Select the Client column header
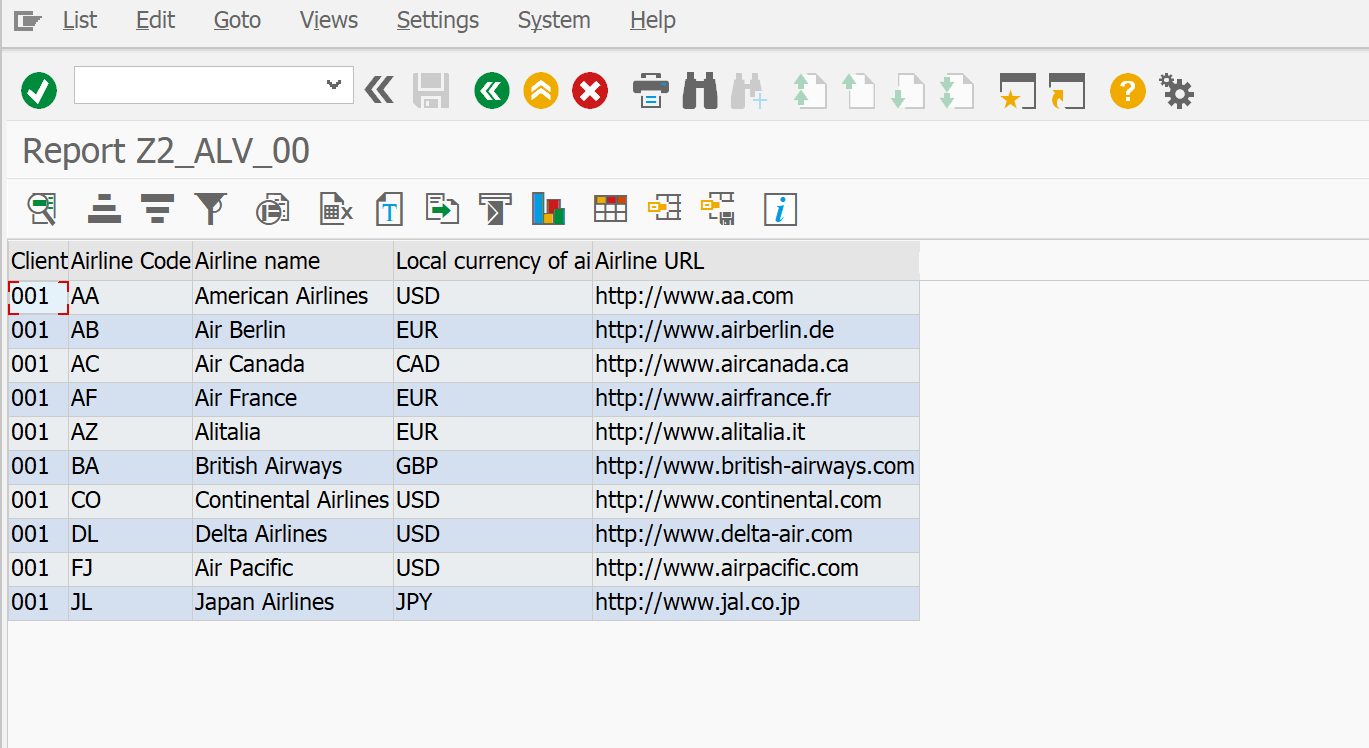 (x=39, y=261)
